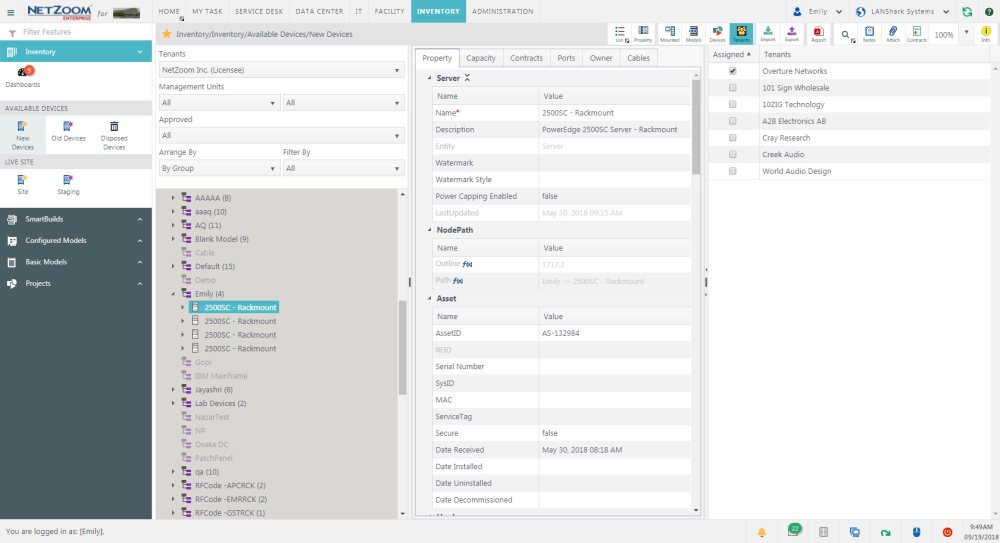The width and height of the screenshot is (1000, 543).
Task: Click the Import toolbar icon
Action: [768, 34]
